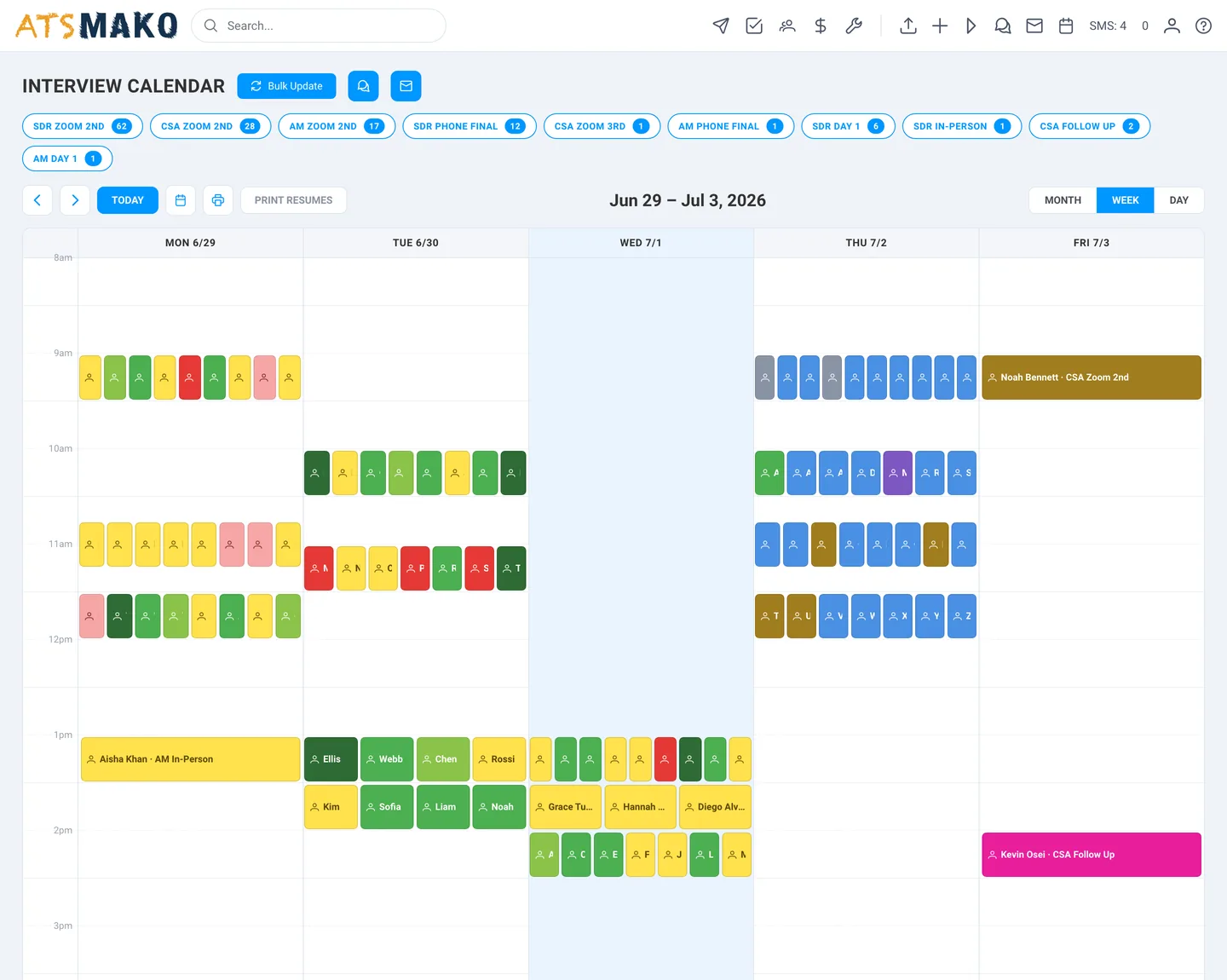Open Aisha Khan AM In-Person event

(190, 759)
